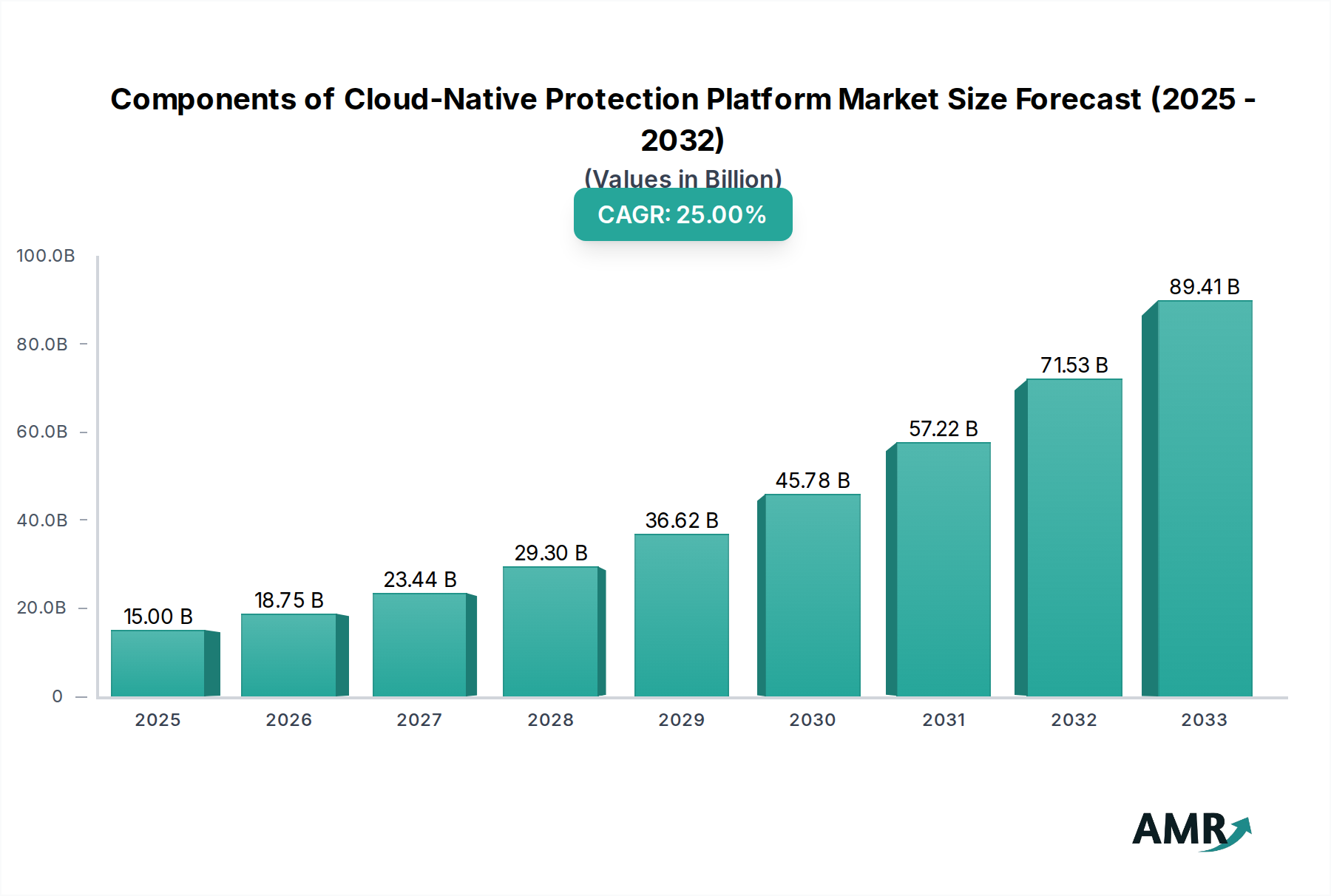Select the 2028 year label on x-axis

pyautogui.click(x=550, y=720)
